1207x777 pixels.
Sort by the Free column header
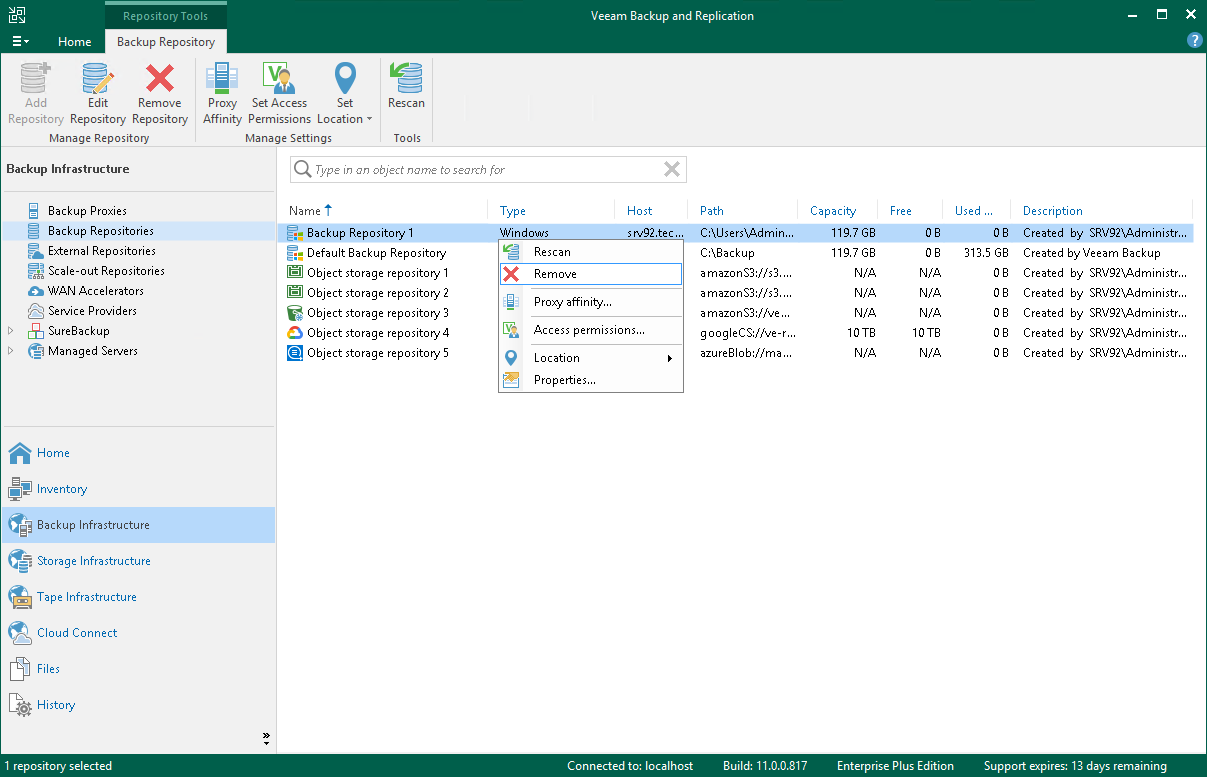pyautogui.click(x=901, y=211)
